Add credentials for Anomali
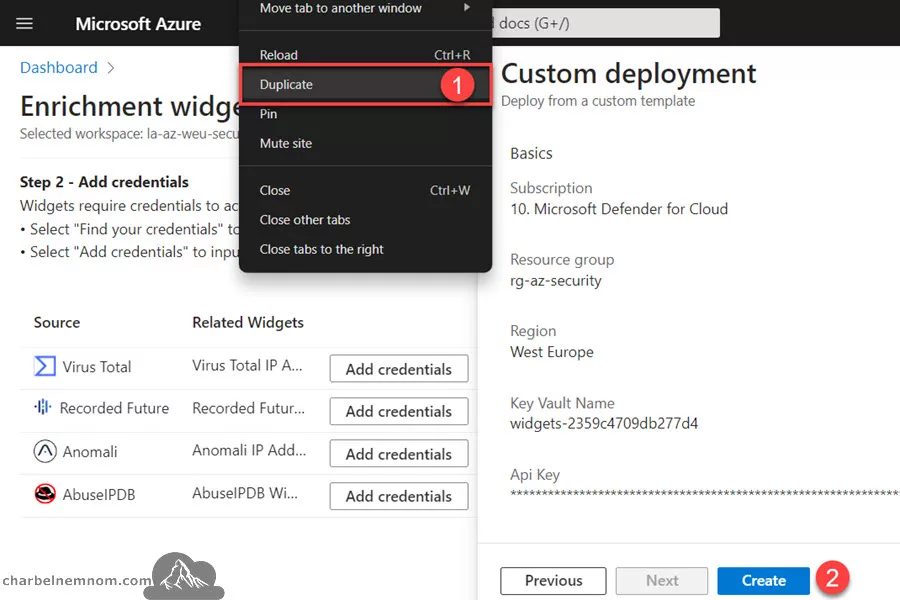The height and width of the screenshot is (600, 900). point(399,454)
